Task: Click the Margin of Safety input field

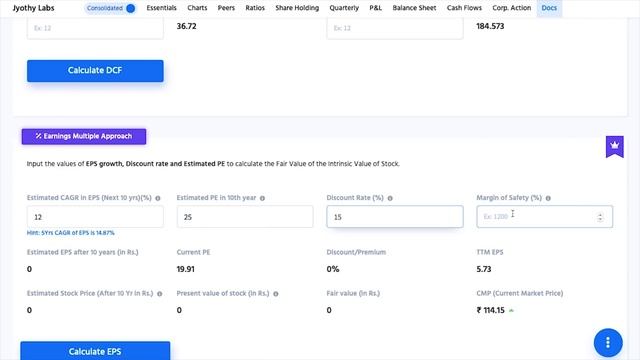Action: pos(544,217)
